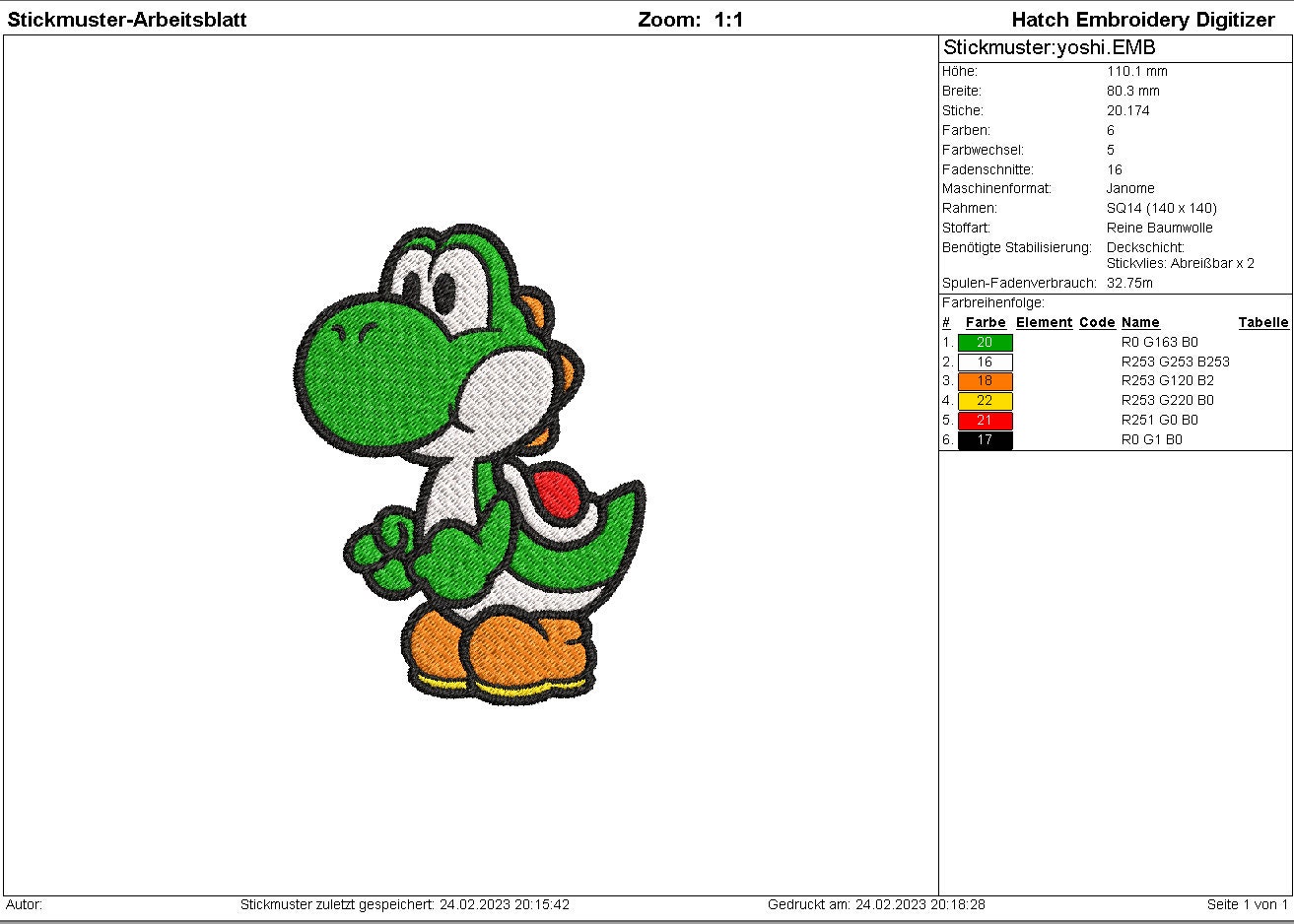Click the Farbe column header

[985, 322]
